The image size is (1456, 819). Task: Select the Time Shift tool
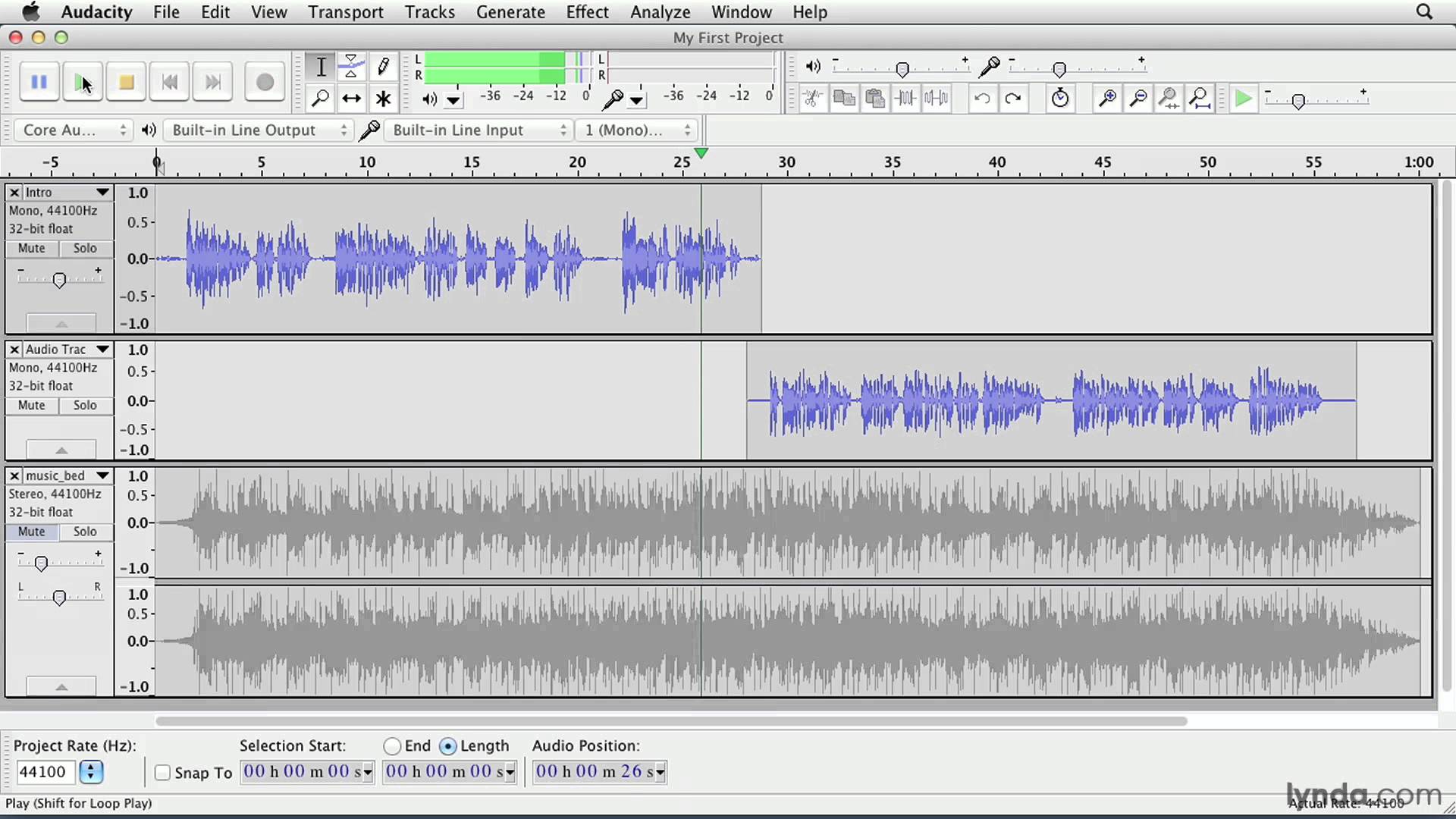click(351, 99)
